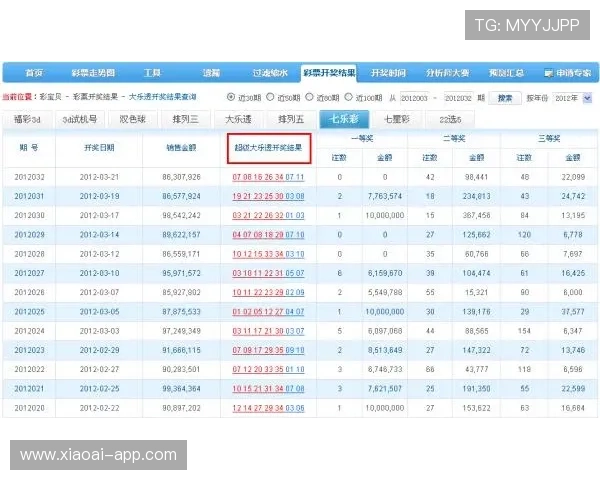
Task: Open draw result 10 11 22 23 29 02 09
Action: click(268, 292)
